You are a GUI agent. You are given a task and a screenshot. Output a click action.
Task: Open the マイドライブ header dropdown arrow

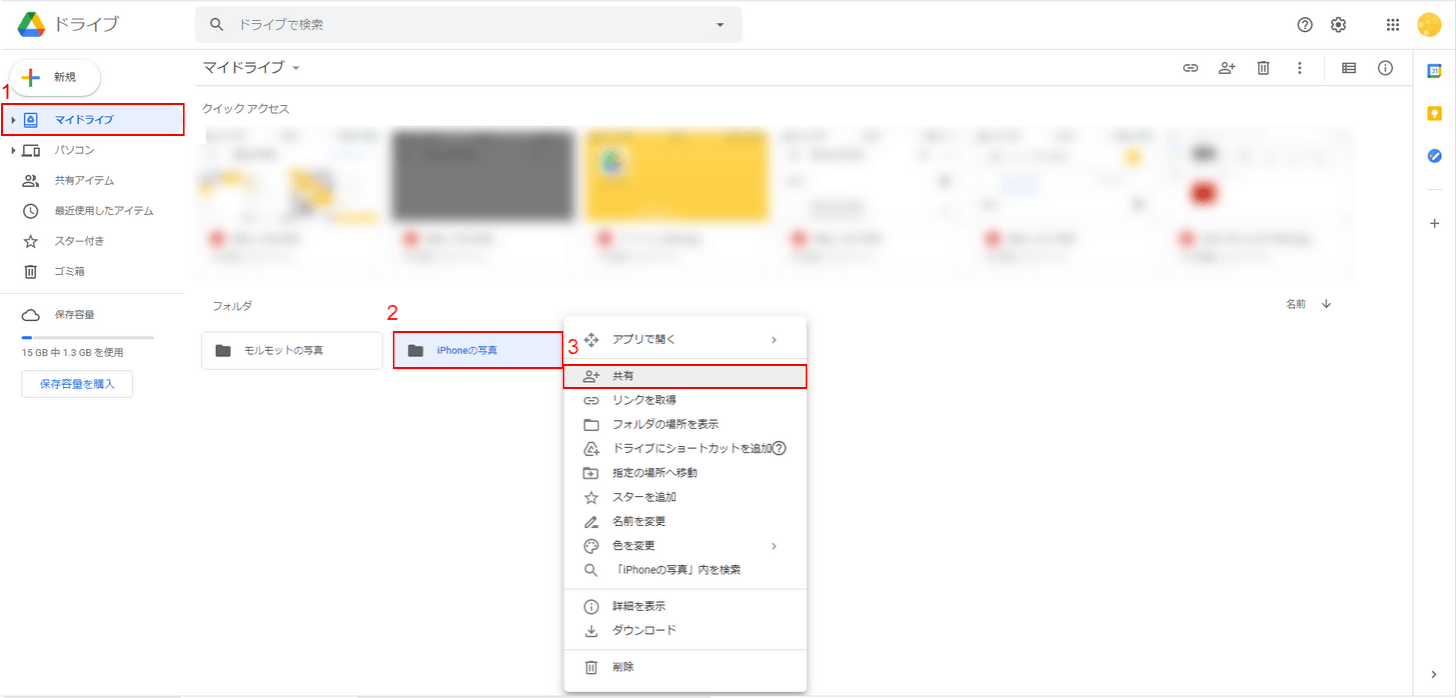tap(296, 68)
